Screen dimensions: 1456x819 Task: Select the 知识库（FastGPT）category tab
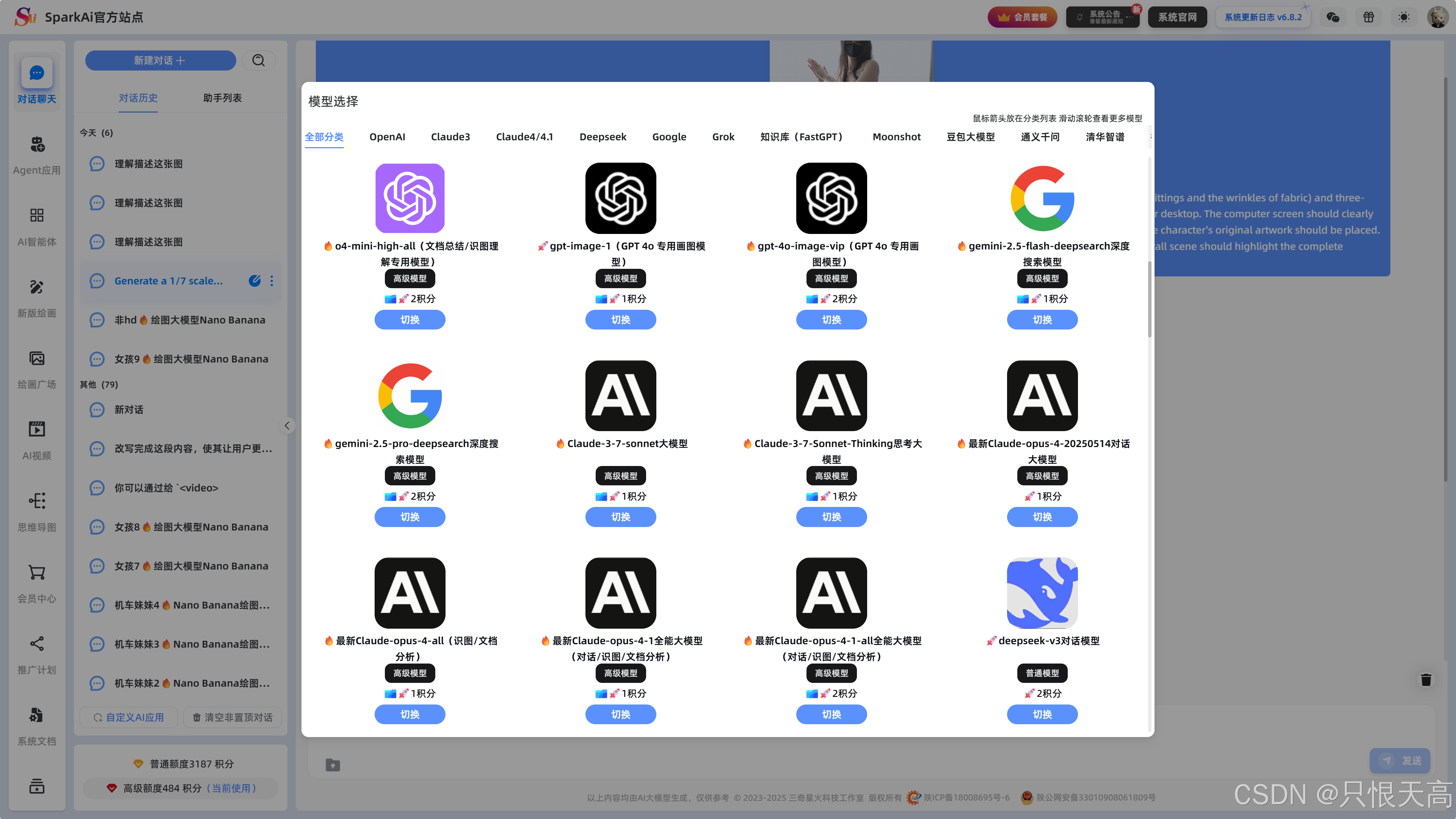tap(803, 137)
